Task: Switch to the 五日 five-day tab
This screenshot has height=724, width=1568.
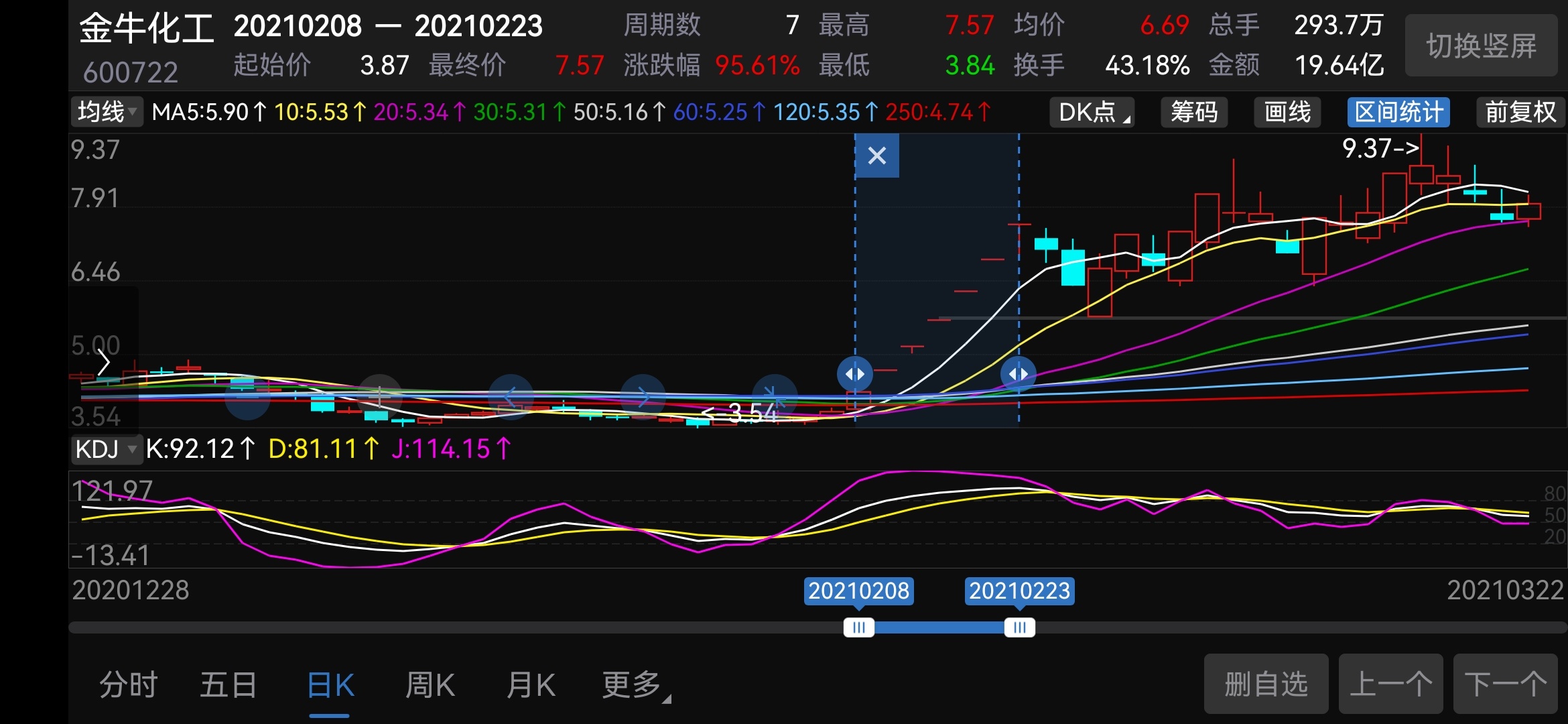Action: coord(228,685)
